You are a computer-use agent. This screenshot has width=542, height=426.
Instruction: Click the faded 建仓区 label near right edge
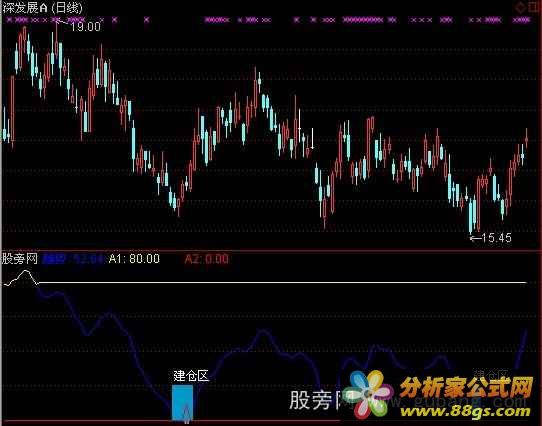click(491, 374)
